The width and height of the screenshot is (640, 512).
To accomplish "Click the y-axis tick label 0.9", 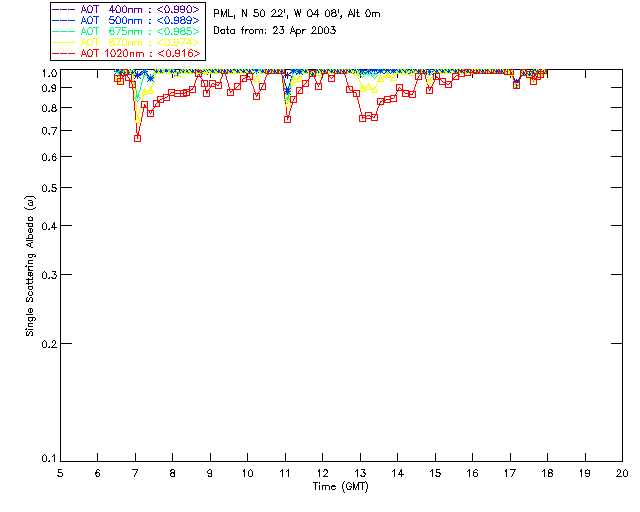I will tap(49, 88).
